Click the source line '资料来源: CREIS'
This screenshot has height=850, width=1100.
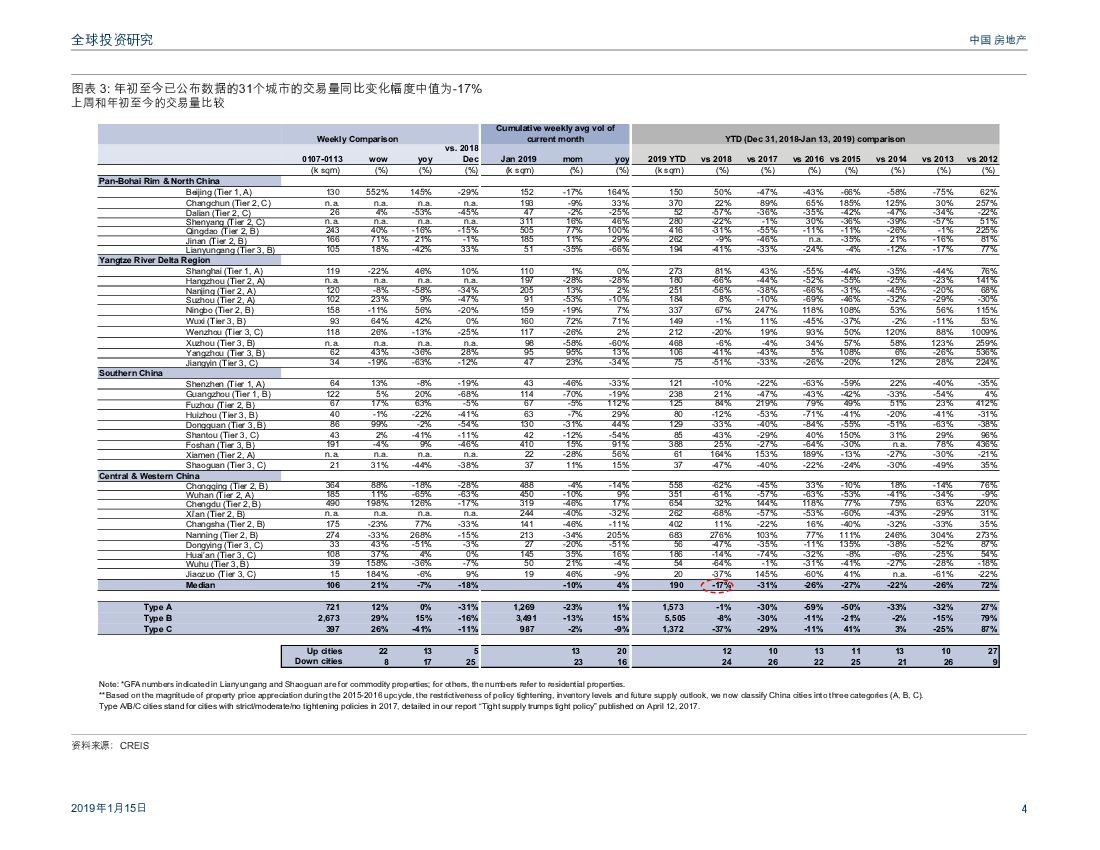[x=110, y=746]
